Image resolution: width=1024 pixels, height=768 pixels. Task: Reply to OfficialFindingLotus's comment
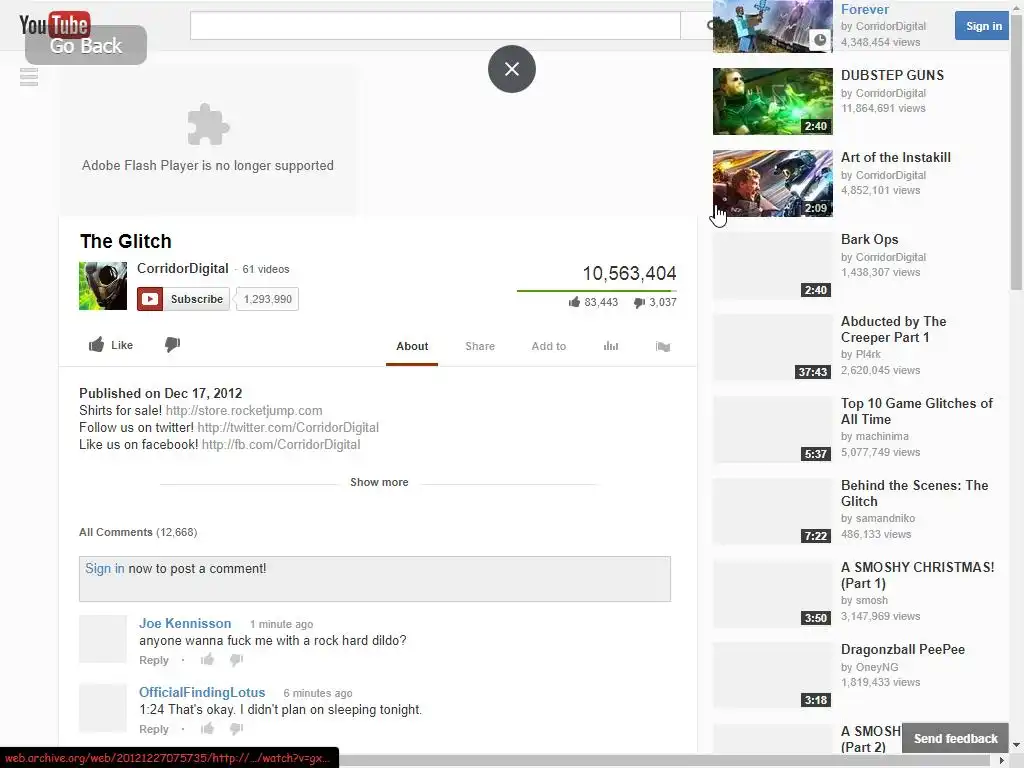(x=153, y=729)
